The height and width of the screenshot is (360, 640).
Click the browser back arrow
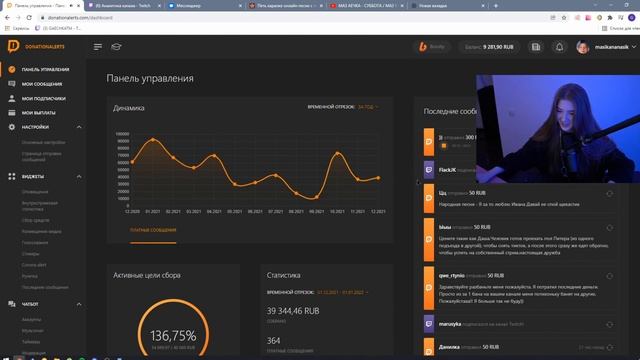click(7, 18)
